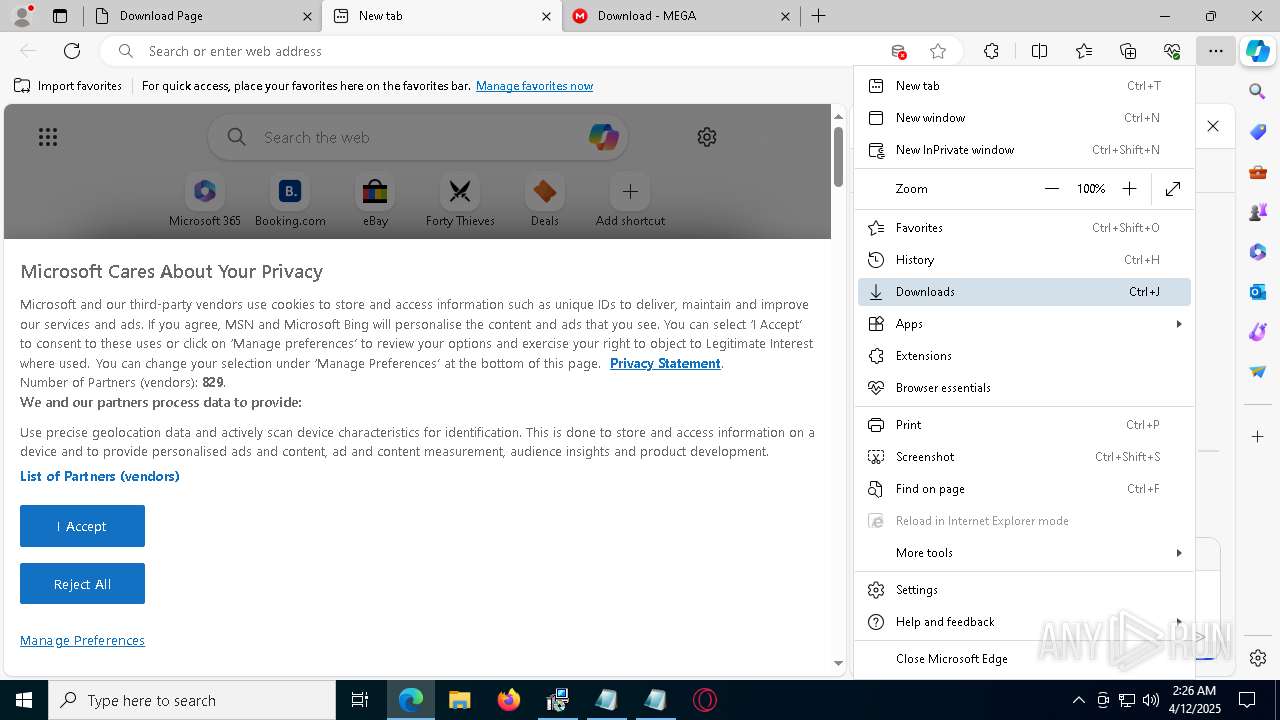Select New window from the menu
Image resolution: width=1280 pixels, height=720 pixels.
(1024, 118)
